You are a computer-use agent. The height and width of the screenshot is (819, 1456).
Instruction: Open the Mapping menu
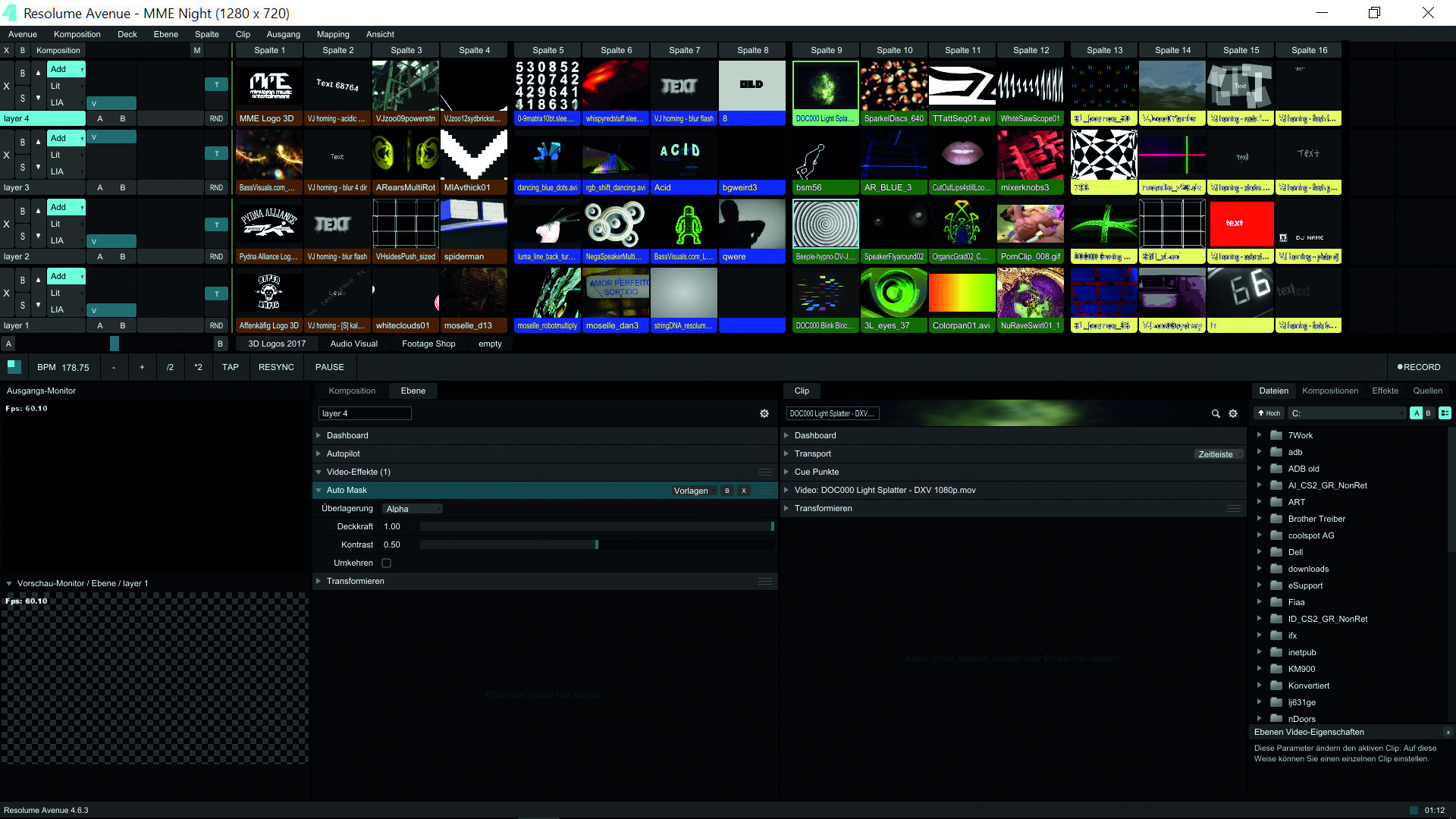[333, 34]
